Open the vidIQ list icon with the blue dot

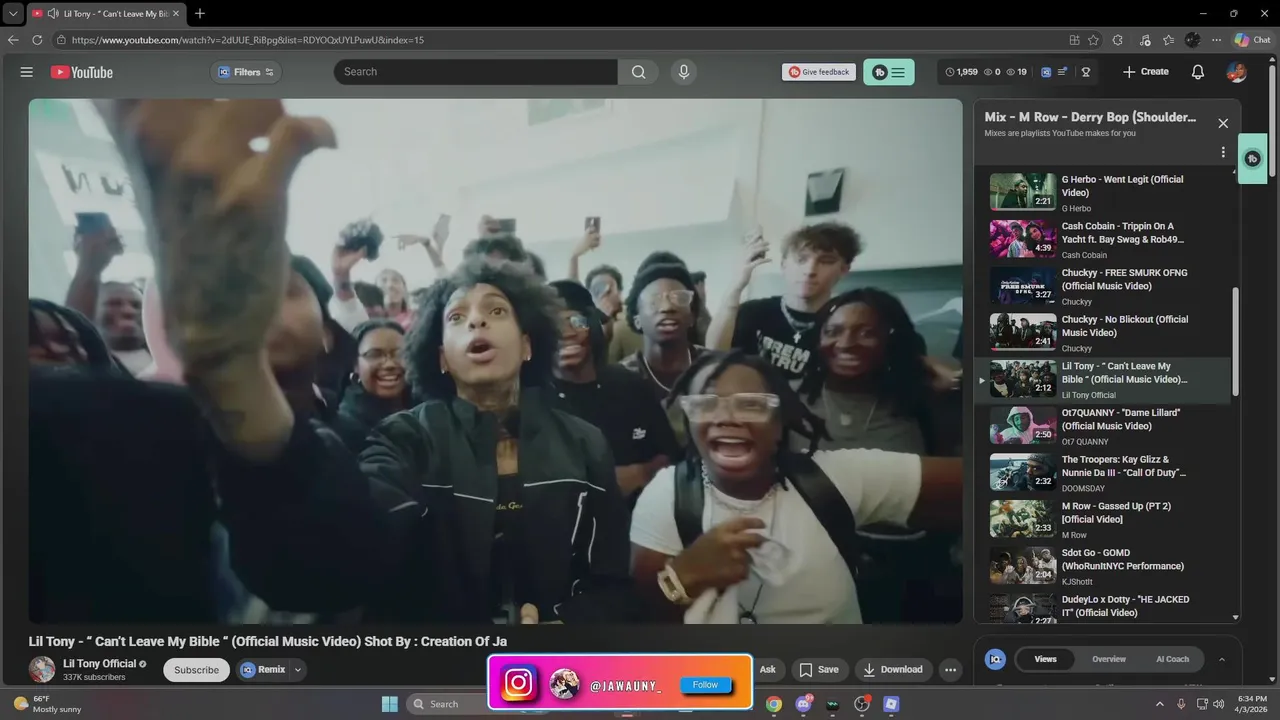pos(1063,72)
